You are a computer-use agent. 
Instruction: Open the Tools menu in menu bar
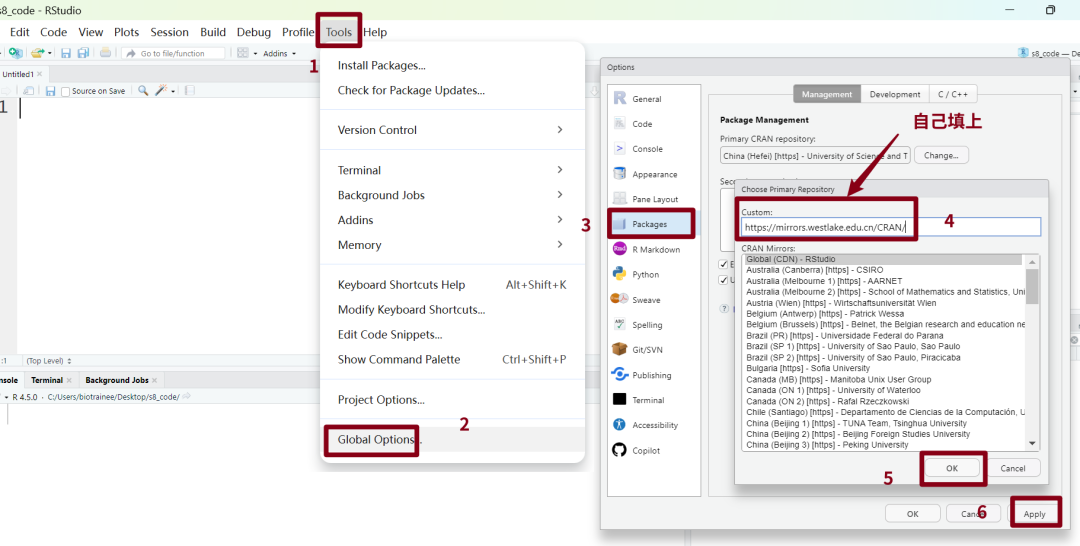(339, 32)
